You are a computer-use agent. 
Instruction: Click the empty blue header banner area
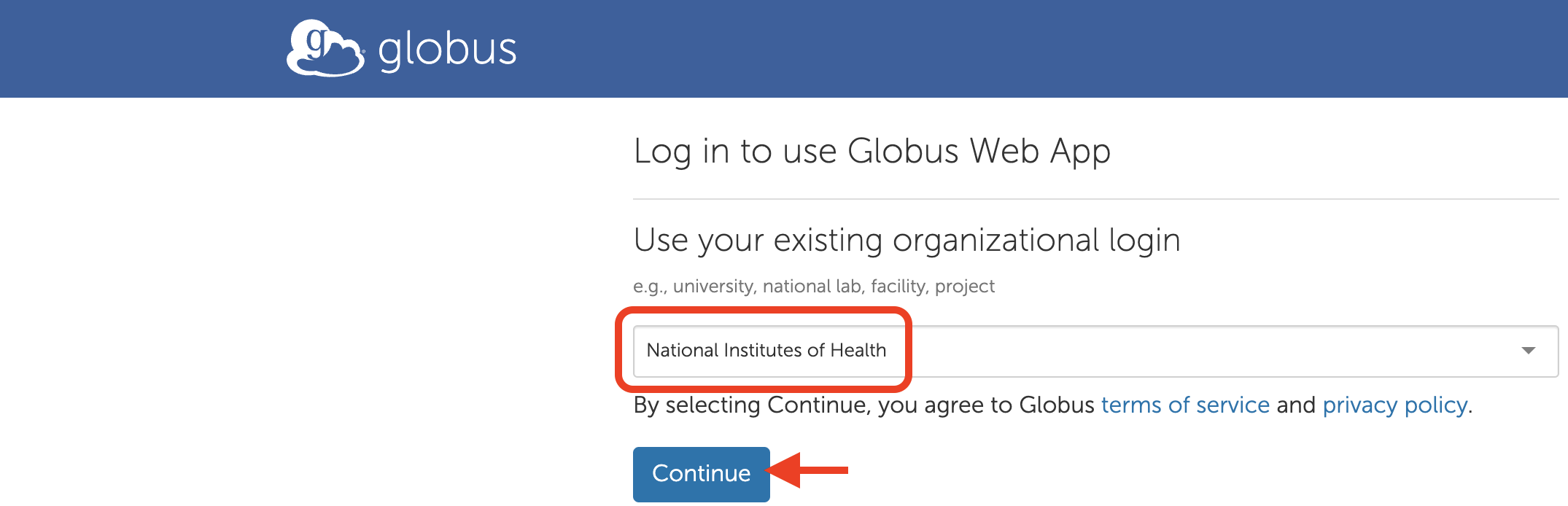pos(1021,48)
